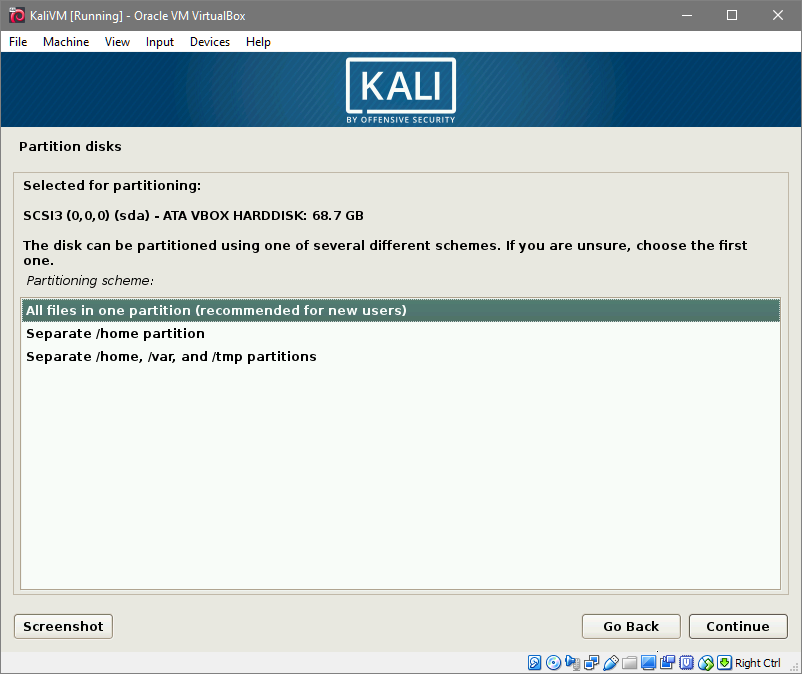Click the CPU virtualization status icon

686,663
